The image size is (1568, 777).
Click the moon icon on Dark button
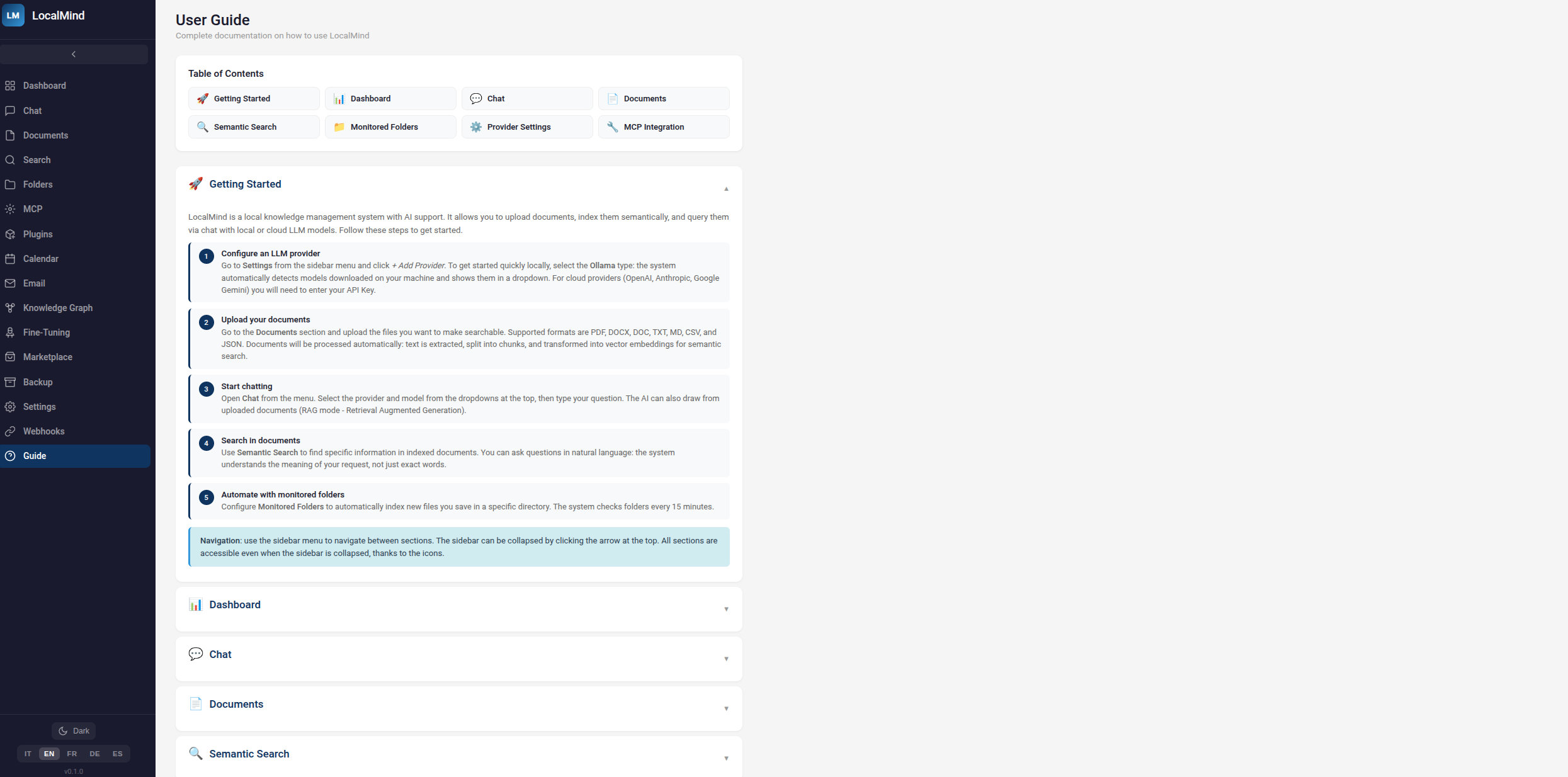point(63,731)
